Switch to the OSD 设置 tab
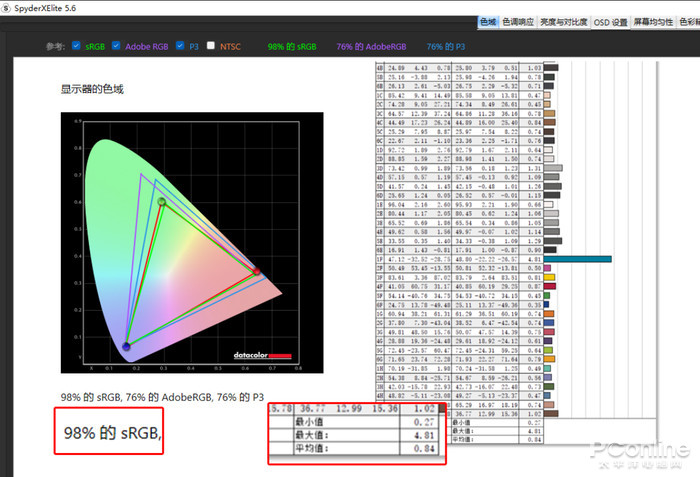This screenshot has height=477, width=700. 610,22
